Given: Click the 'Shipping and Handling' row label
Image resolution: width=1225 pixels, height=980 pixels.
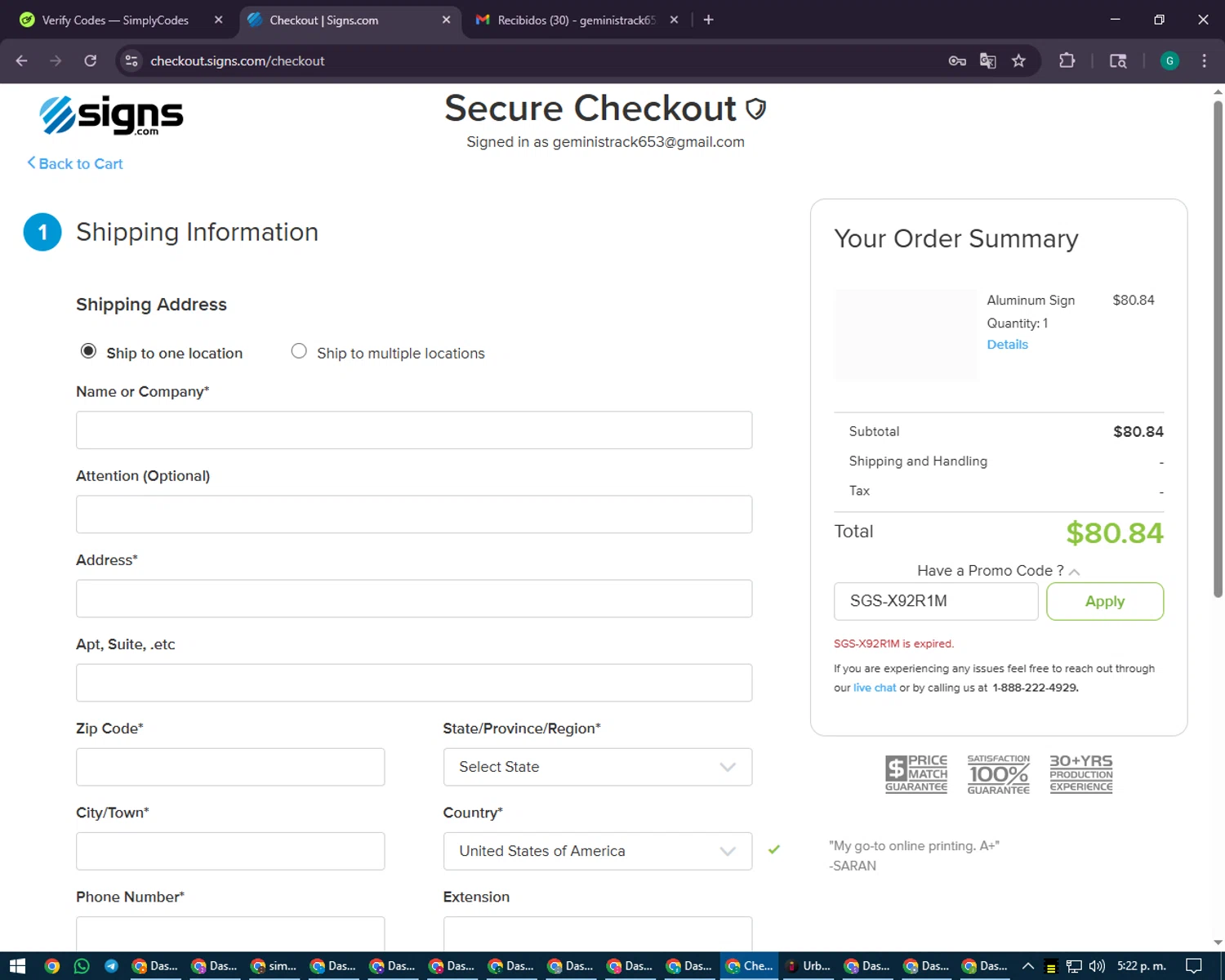Looking at the screenshot, I should 918,461.
